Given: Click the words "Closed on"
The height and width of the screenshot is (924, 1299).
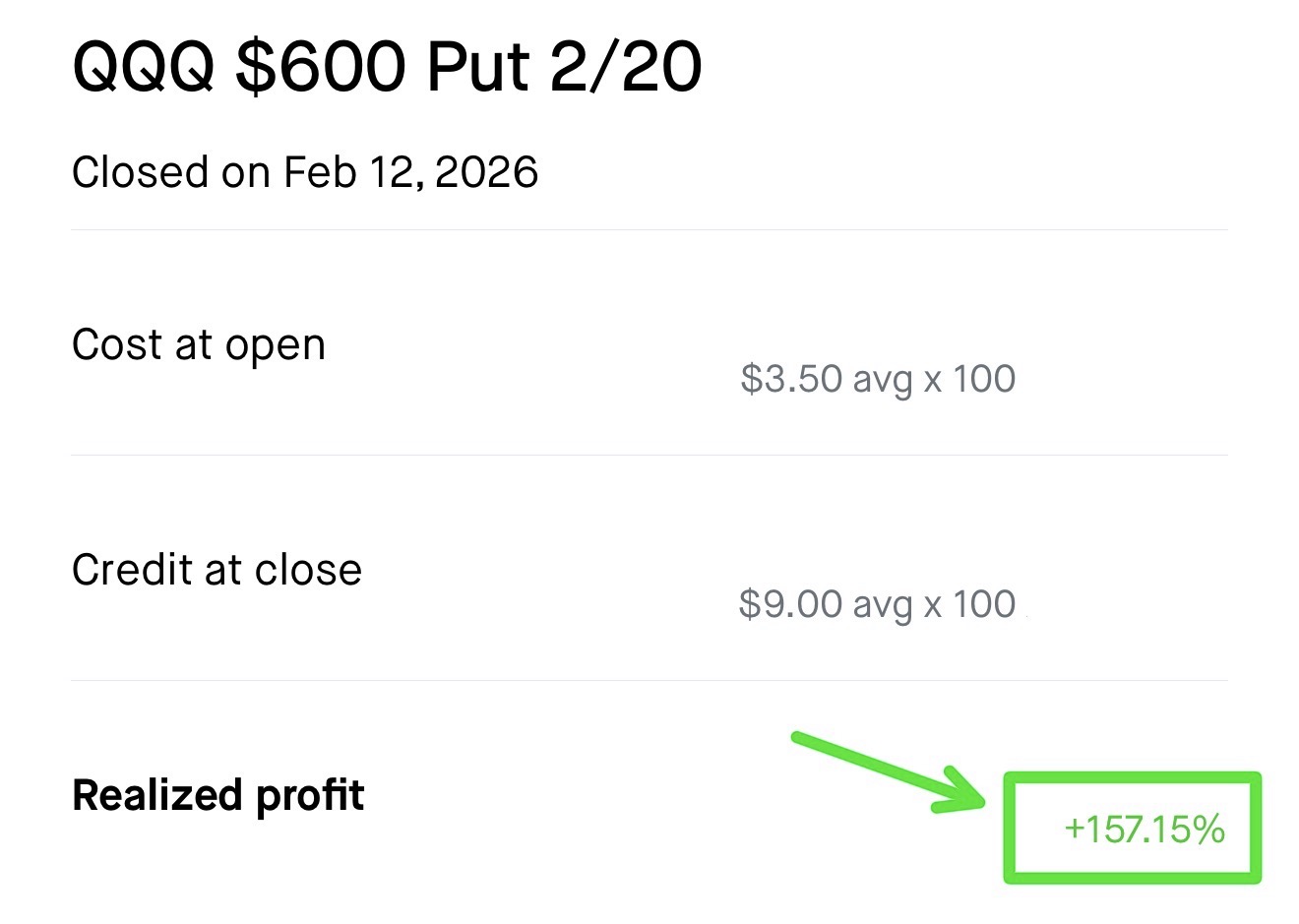Looking at the screenshot, I should [170, 172].
